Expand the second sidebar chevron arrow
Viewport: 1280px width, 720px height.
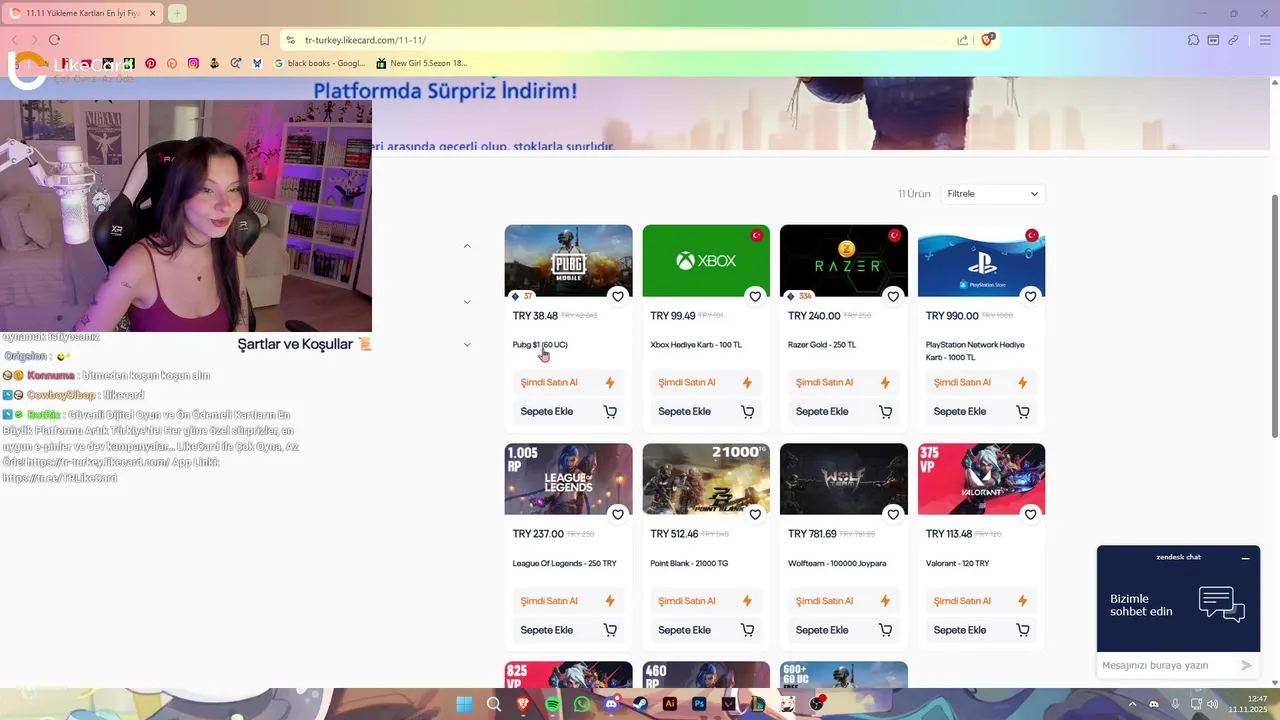click(x=467, y=302)
